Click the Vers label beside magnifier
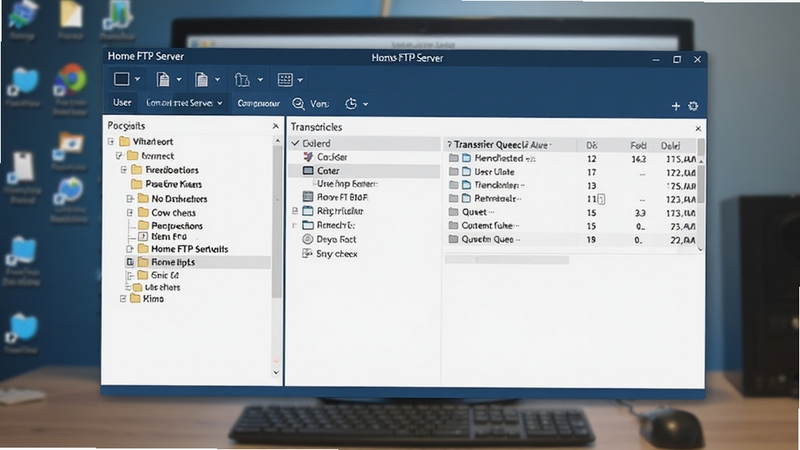 [x=319, y=104]
